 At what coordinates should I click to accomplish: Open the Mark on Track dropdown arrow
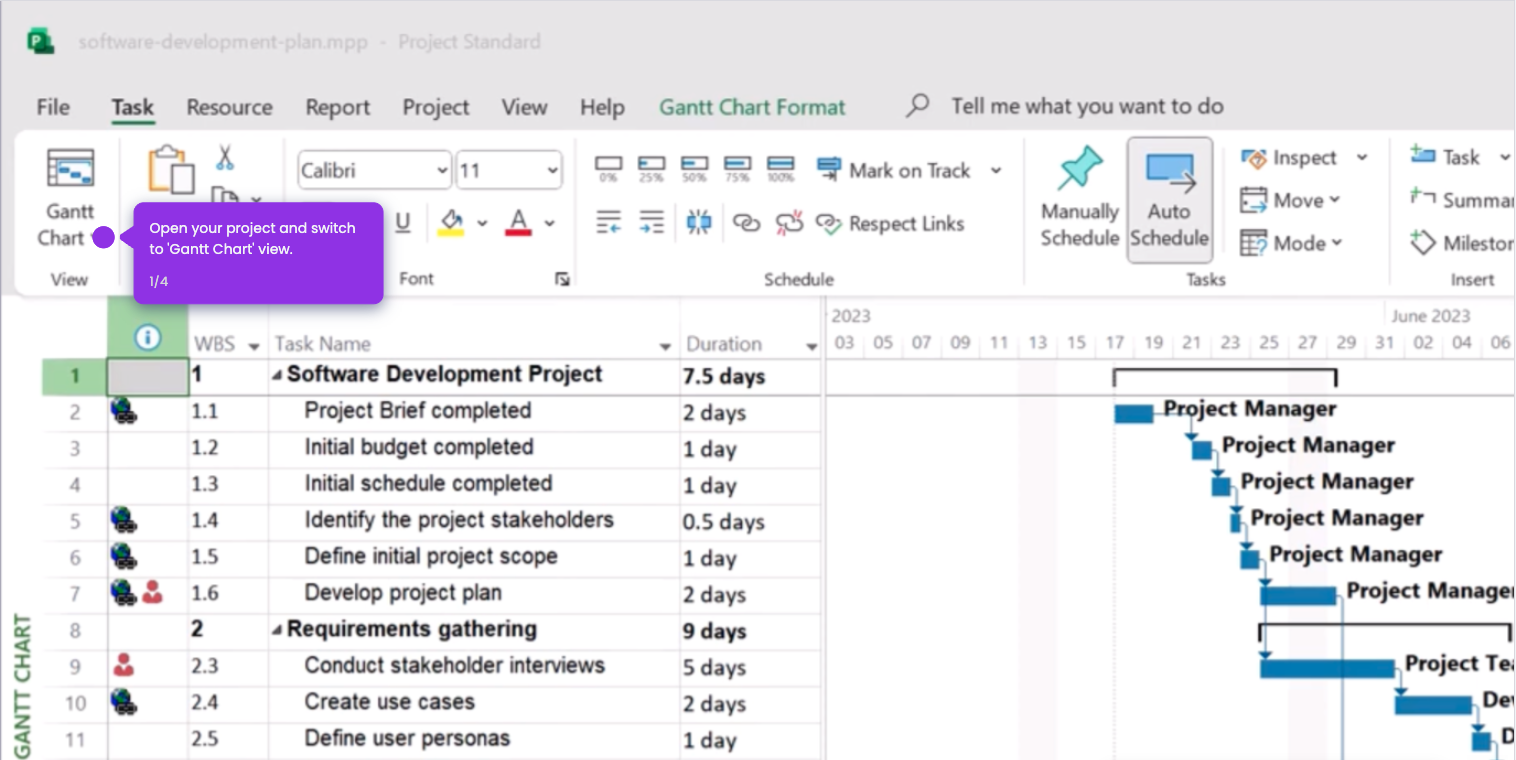coord(996,170)
